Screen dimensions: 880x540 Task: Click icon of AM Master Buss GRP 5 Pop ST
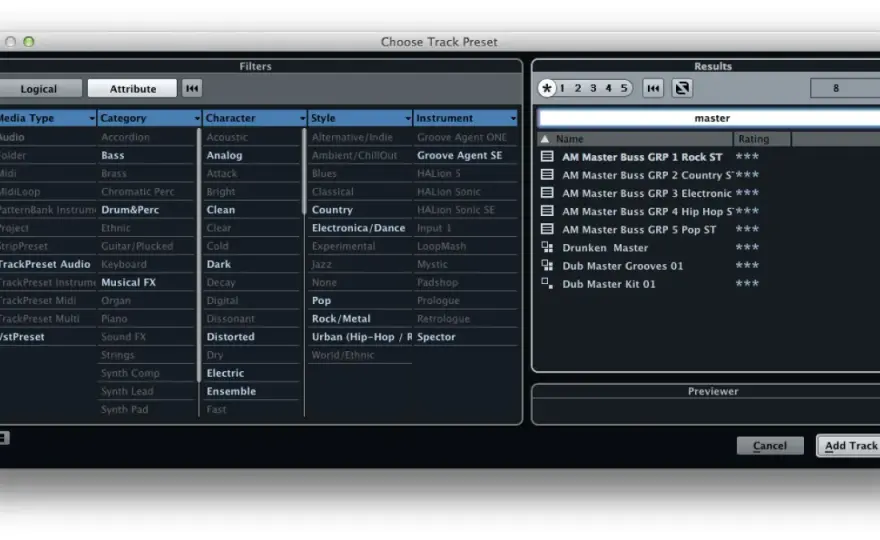coord(547,229)
